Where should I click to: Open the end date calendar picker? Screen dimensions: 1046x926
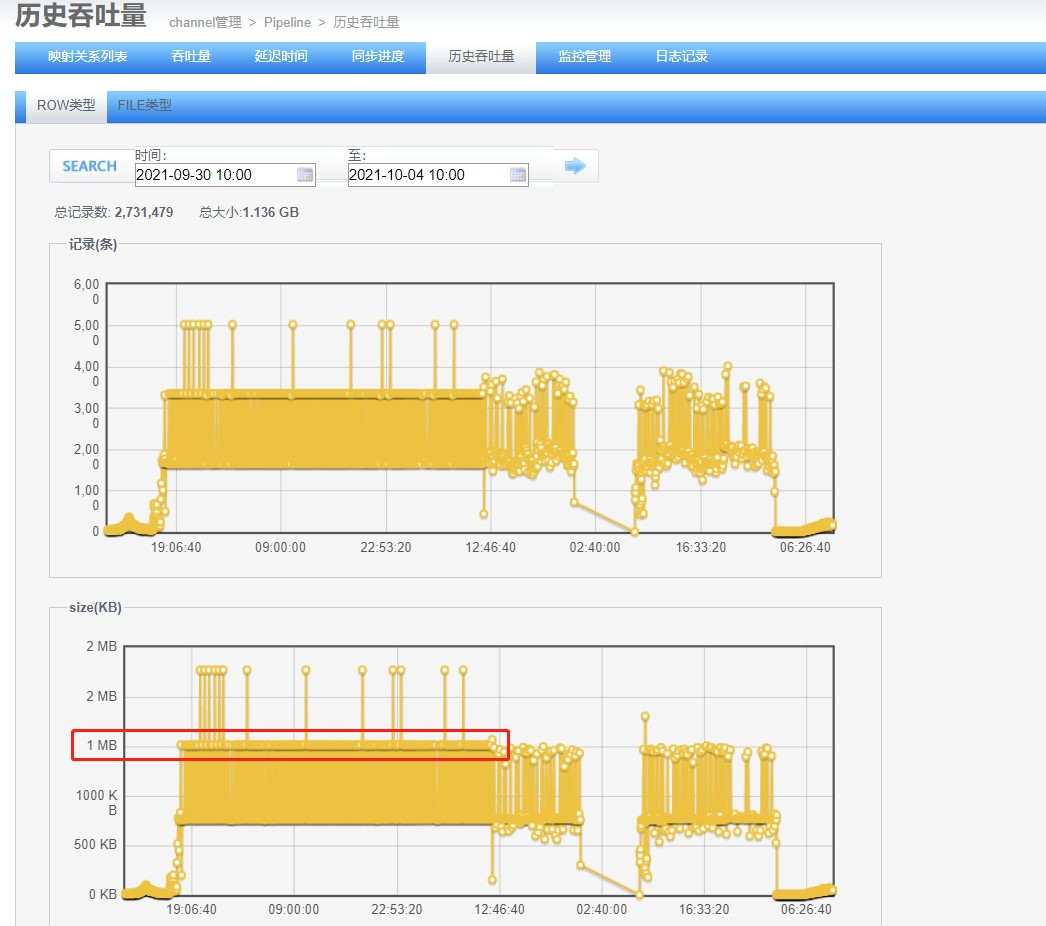pyautogui.click(x=517, y=175)
